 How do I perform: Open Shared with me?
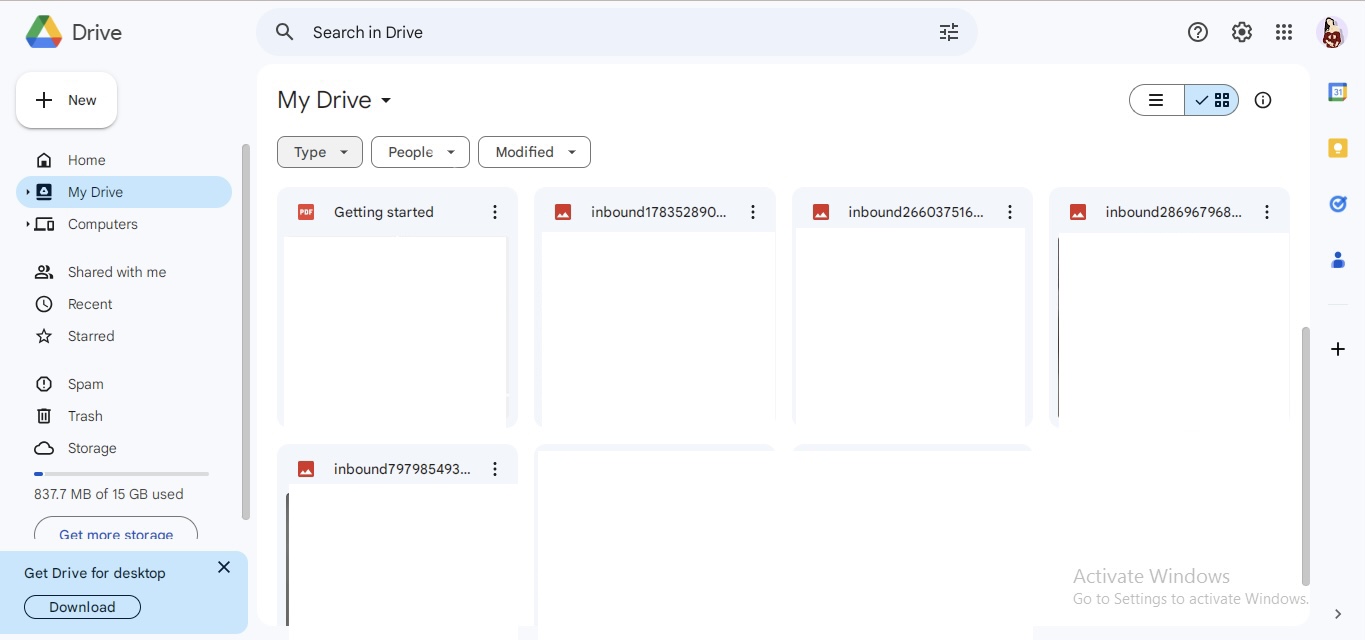tap(124, 272)
